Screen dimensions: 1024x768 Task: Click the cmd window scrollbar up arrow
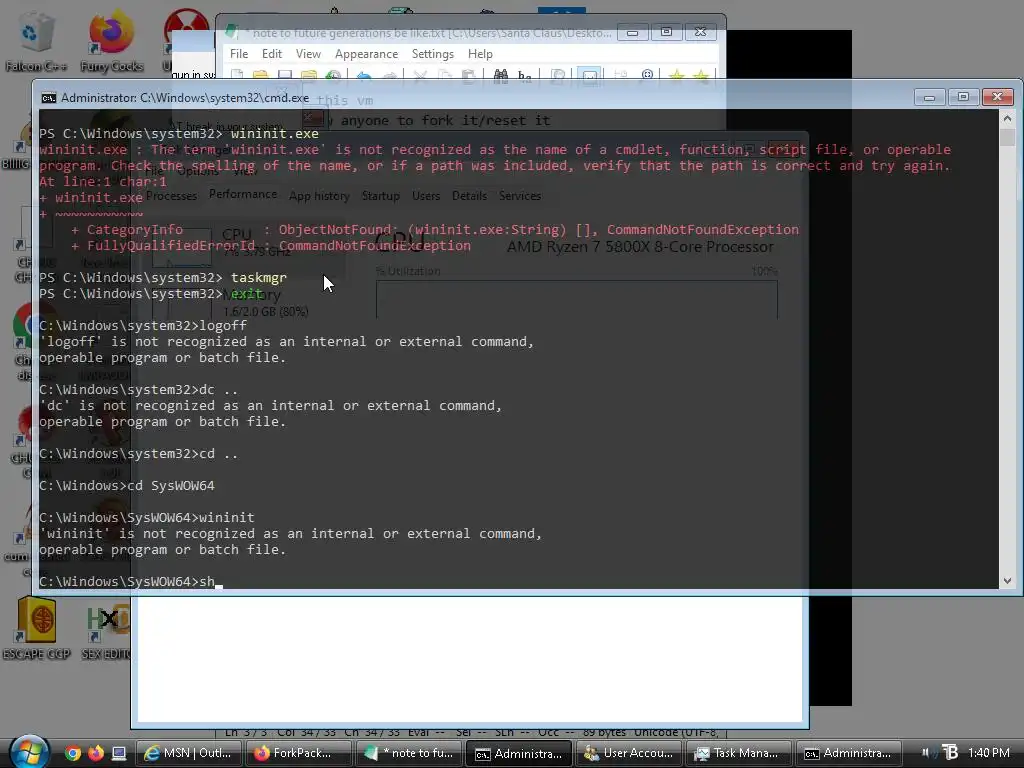coord(1007,118)
